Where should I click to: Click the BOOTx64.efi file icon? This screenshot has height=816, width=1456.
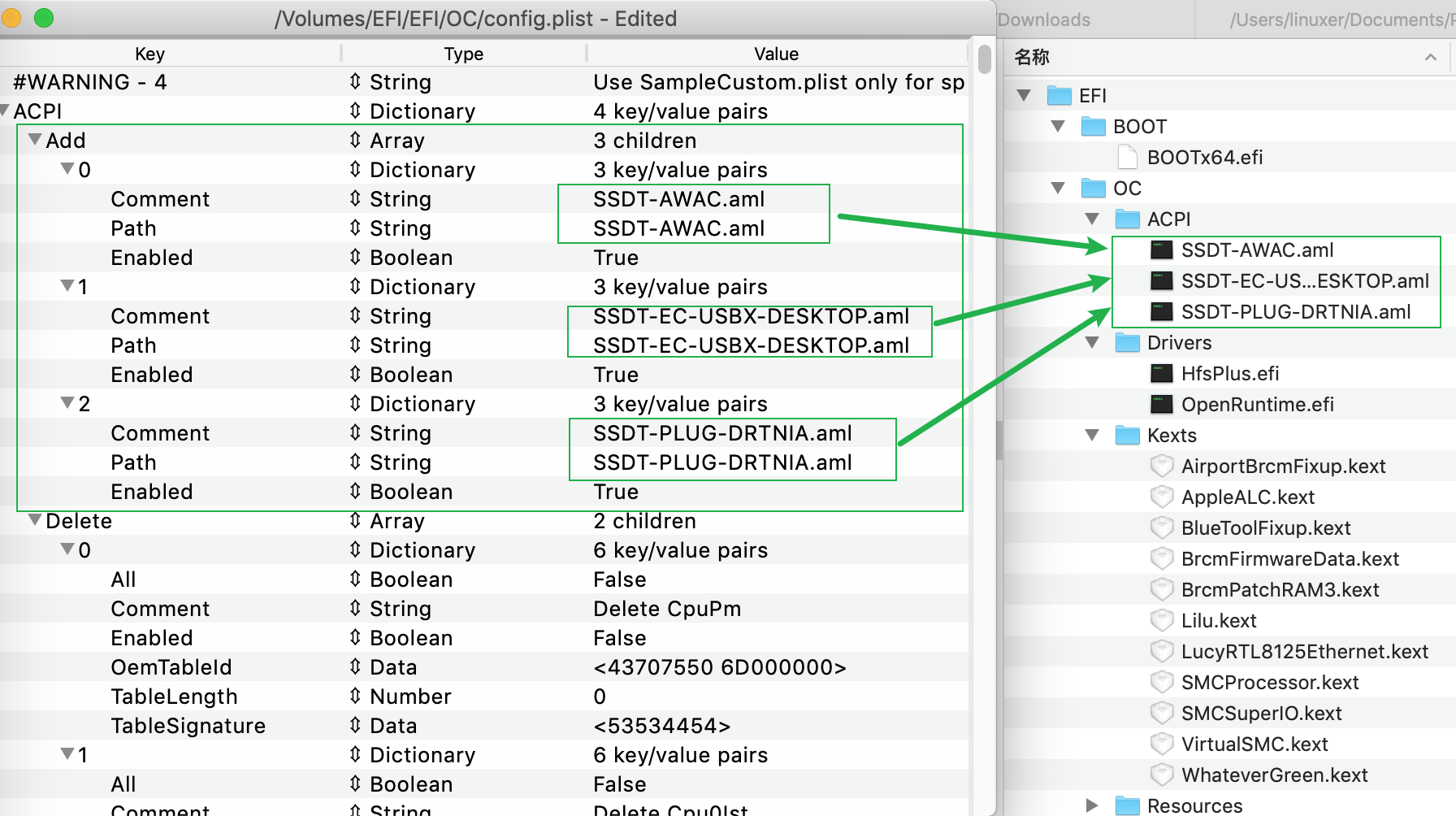[x=1127, y=158]
